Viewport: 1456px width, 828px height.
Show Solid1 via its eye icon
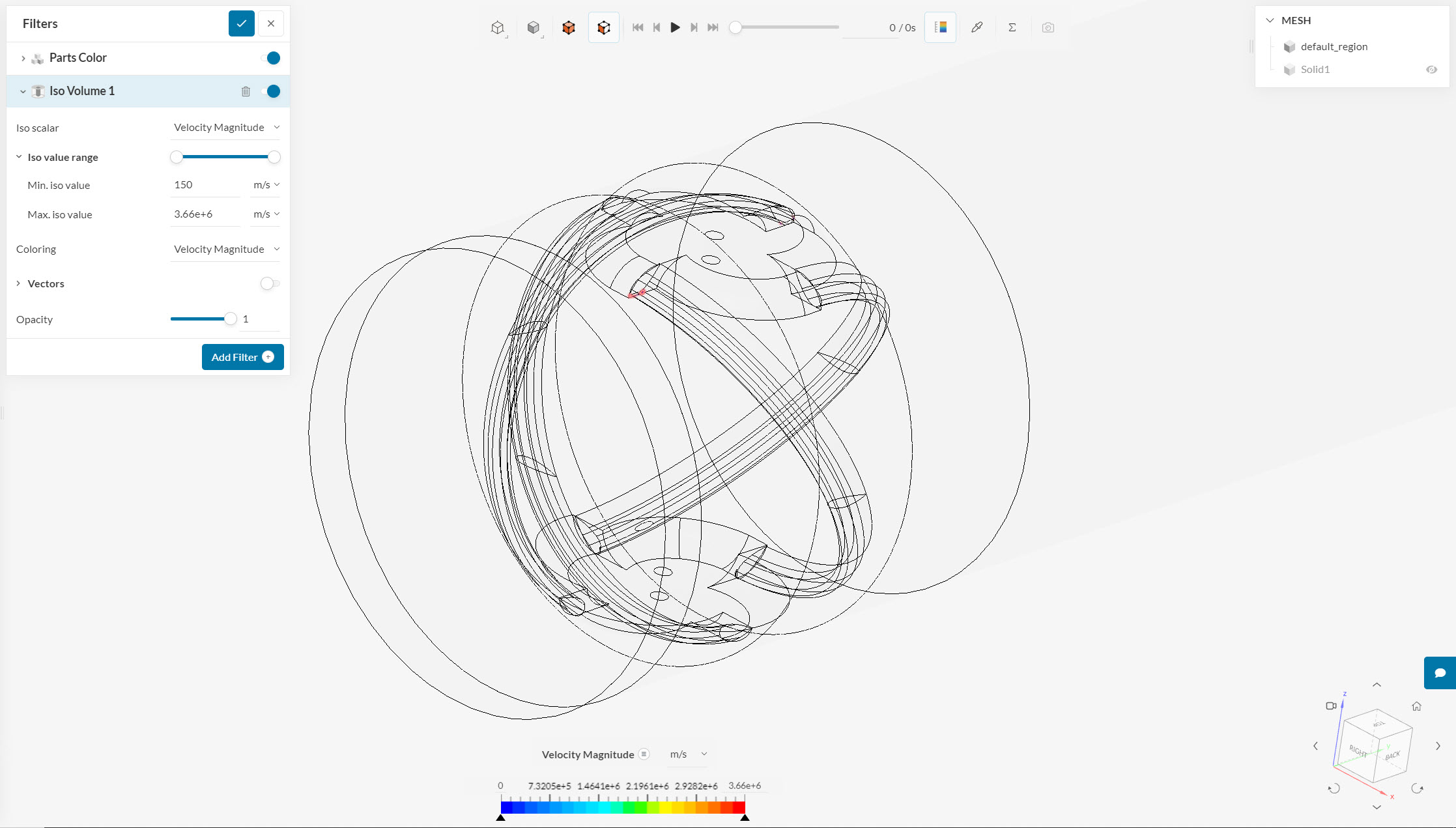[1431, 70]
